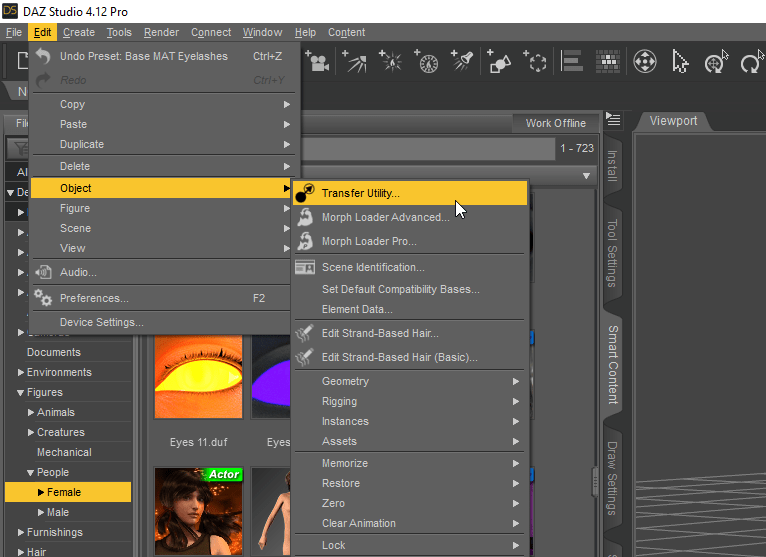This screenshot has width=766, height=557.
Task: Select Female under People
Action: click(x=68, y=492)
